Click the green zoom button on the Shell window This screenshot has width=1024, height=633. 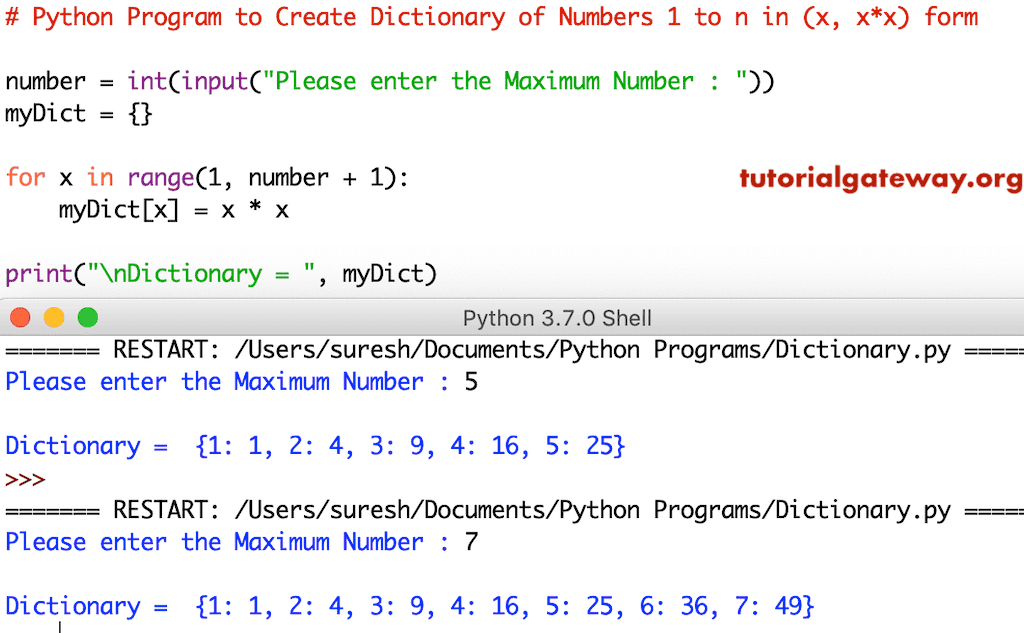click(87, 317)
